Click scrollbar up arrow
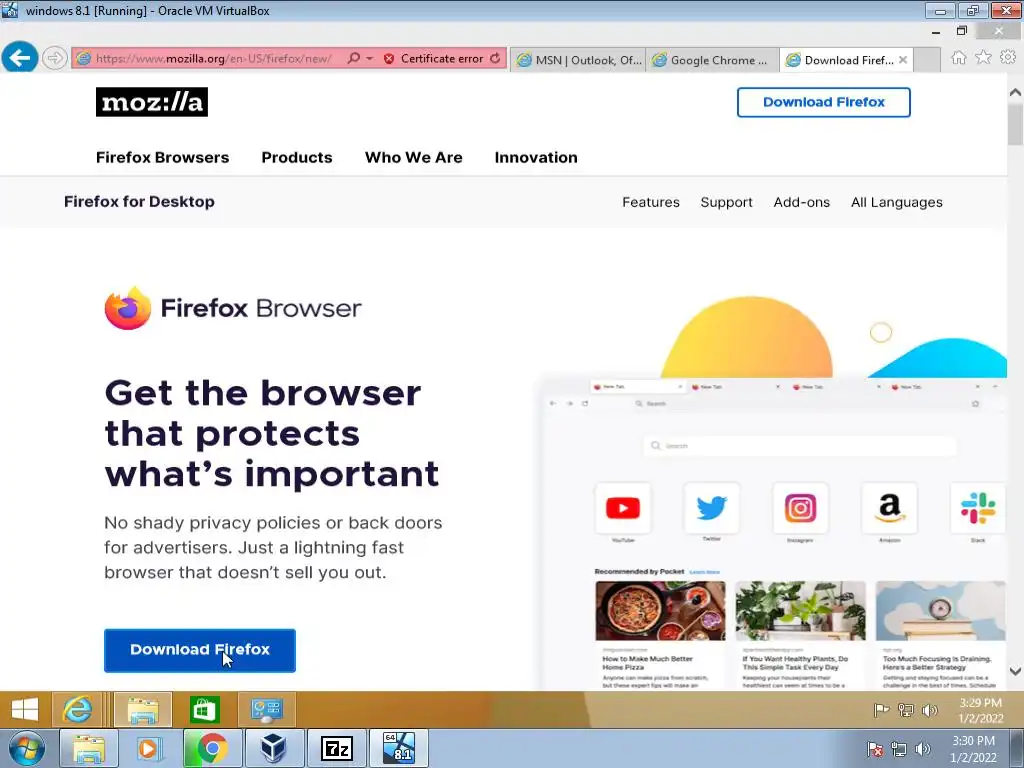This screenshot has height=768, width=1024. pos(1016,92)
